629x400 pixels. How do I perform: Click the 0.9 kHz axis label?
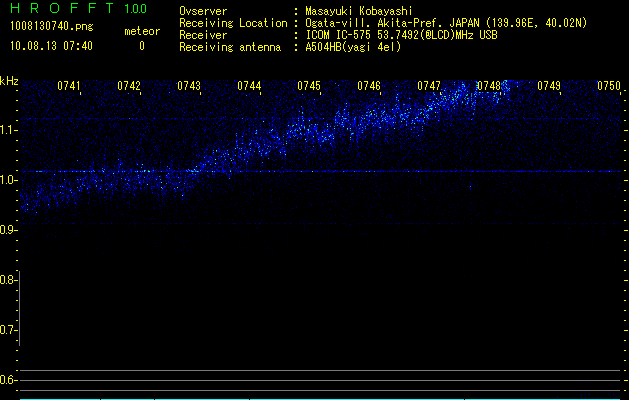(8, 230)
